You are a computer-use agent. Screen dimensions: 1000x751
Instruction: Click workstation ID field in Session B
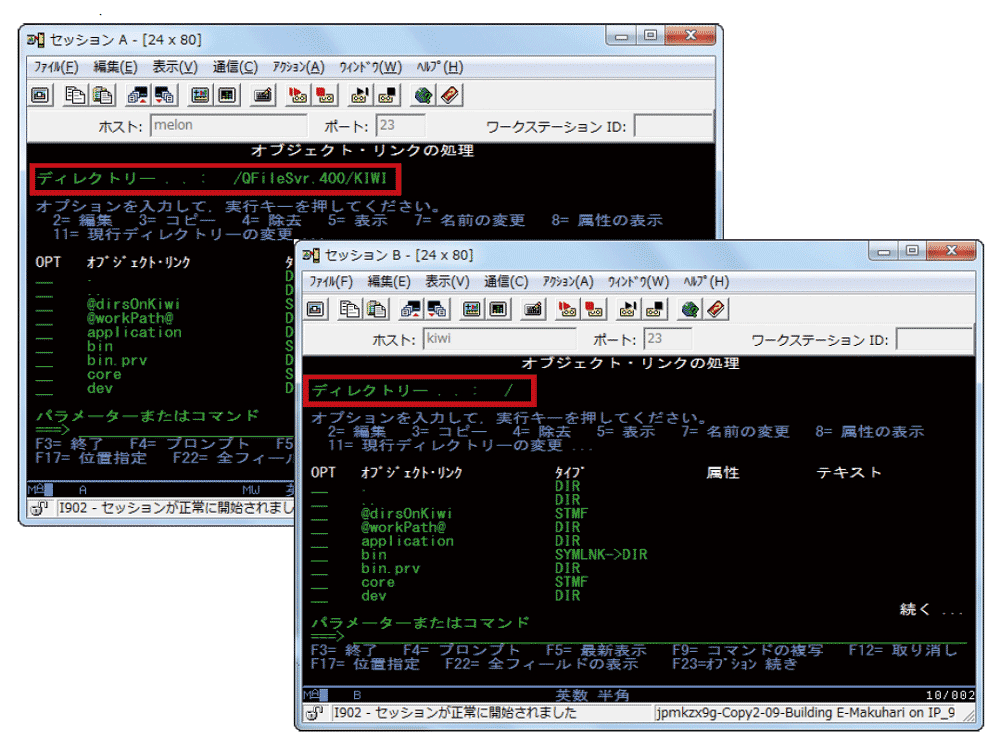click(x=934, y=339)
